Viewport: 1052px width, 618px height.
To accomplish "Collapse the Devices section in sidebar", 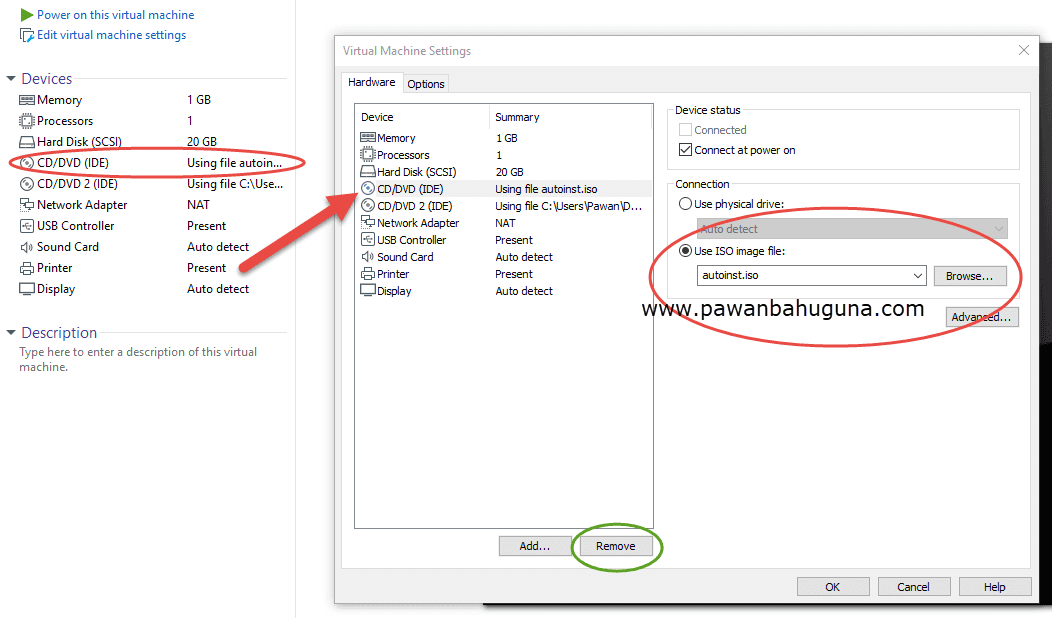I will (x=12, y=78).
